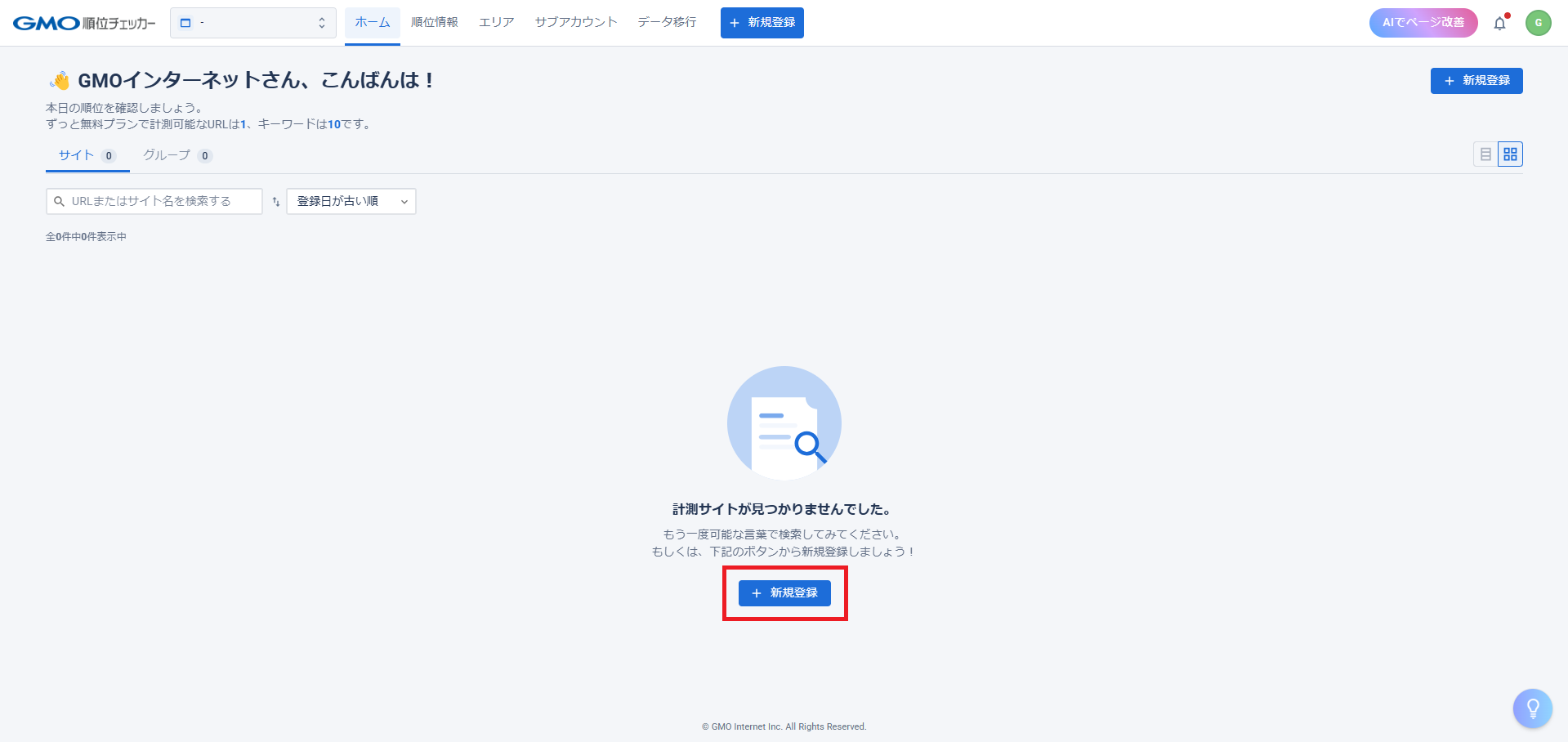Focus the URLまたはサイト名 search field

tap(154, 202)
